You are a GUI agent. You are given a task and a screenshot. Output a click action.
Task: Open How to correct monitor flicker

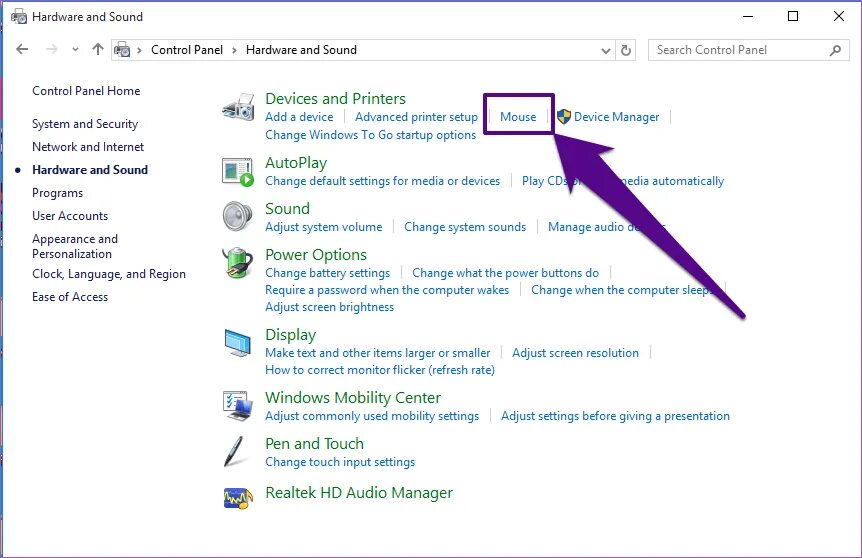380,370
